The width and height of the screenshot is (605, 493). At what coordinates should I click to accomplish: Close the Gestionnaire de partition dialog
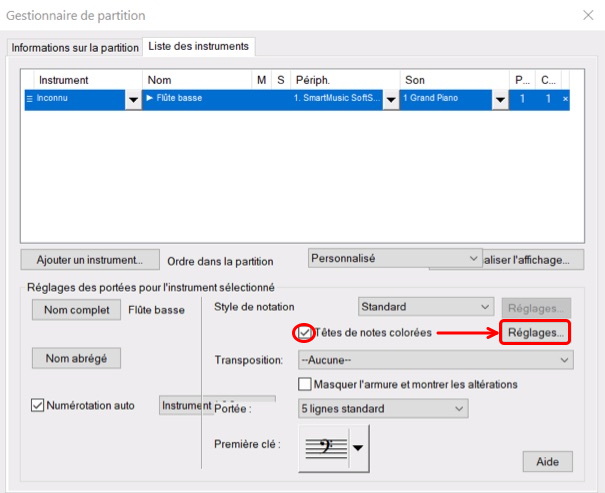click(587, 15)
